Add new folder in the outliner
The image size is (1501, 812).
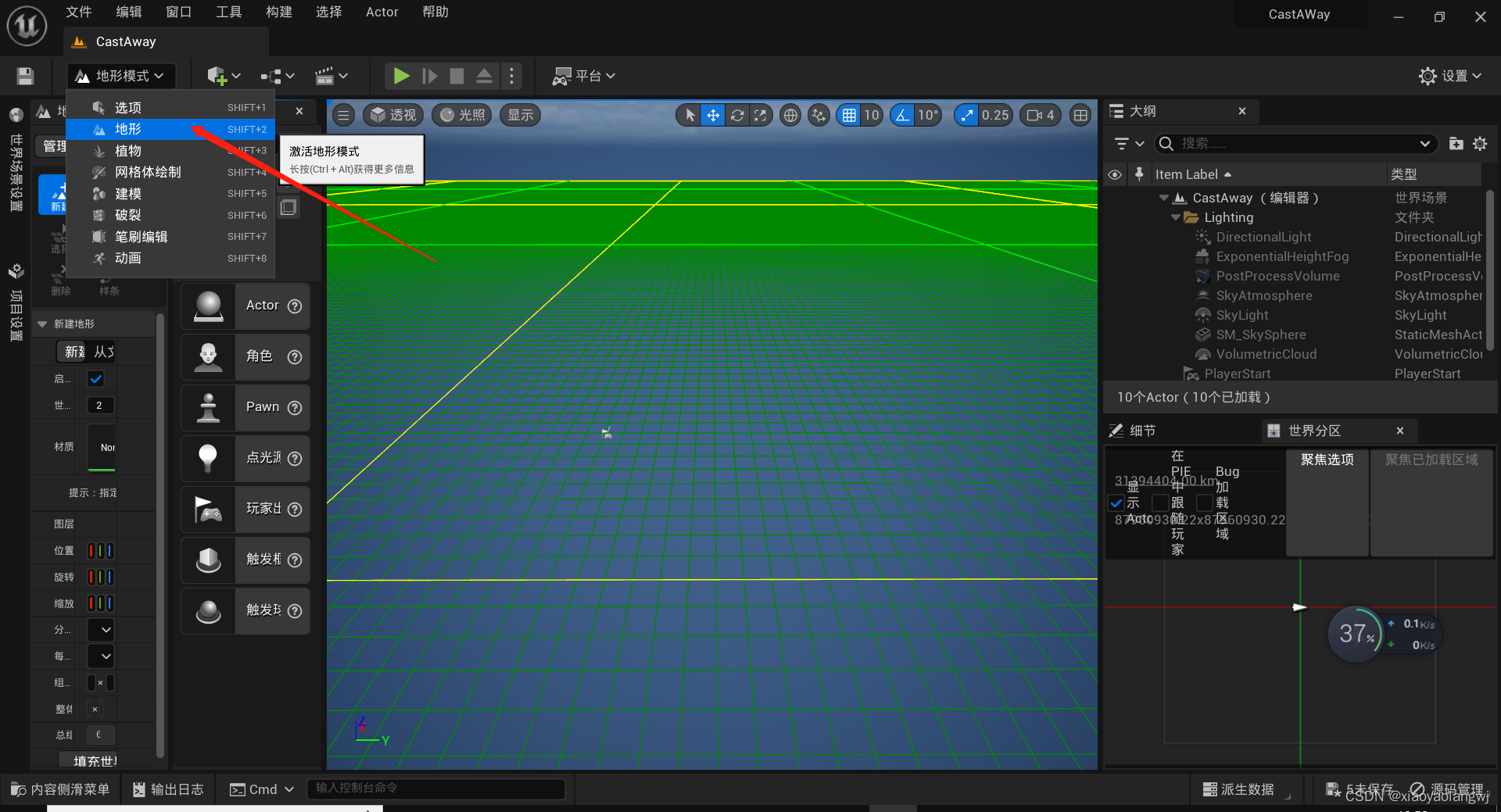pyautogui.click(x=1456, y=144)
